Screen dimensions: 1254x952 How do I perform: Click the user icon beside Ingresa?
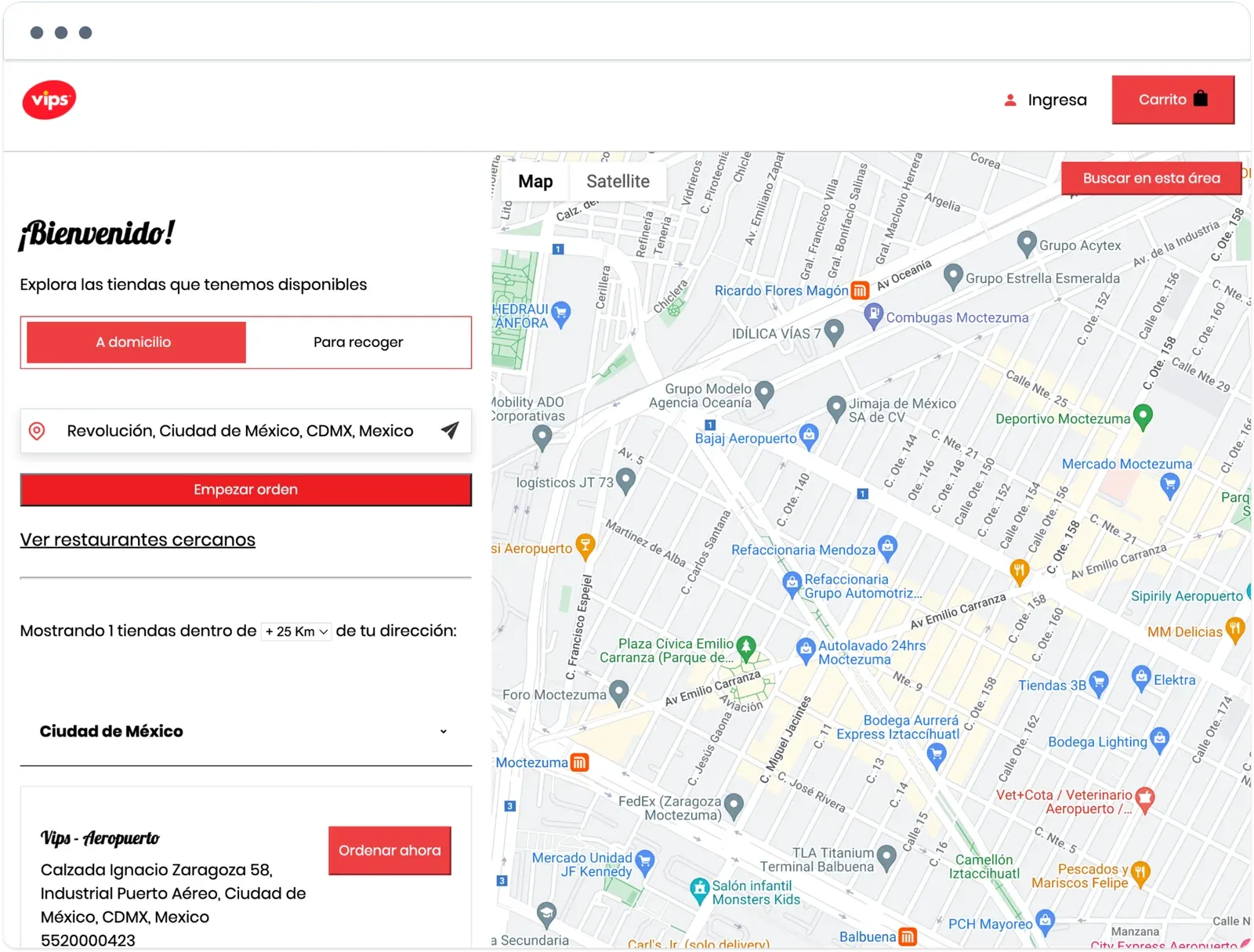coord(1010,100)
